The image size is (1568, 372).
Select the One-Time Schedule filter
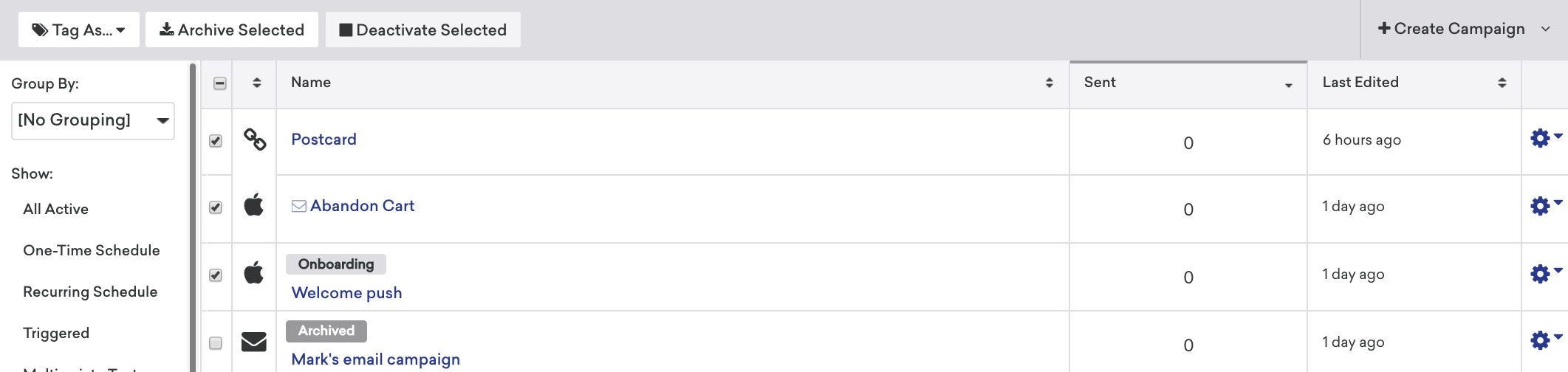coord(92,250)
